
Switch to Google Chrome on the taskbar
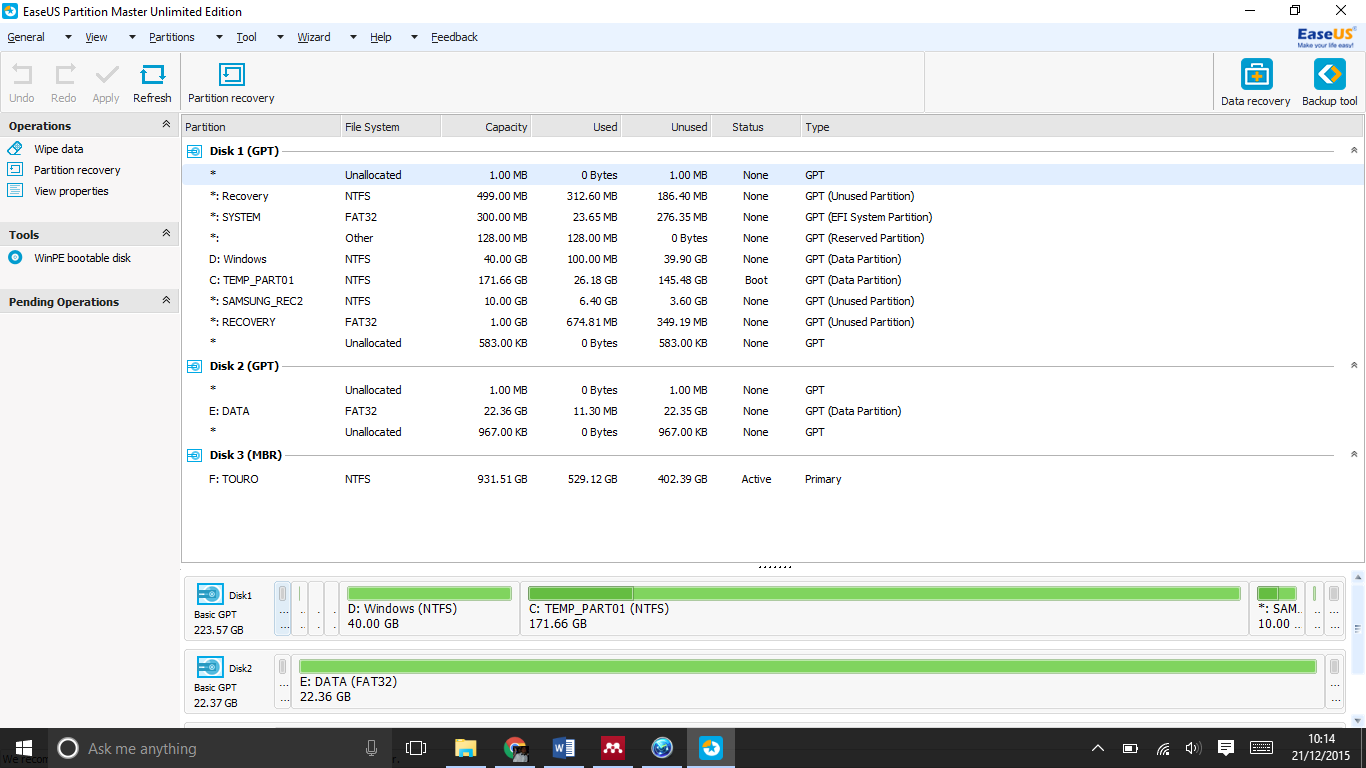tap(515, 748)
